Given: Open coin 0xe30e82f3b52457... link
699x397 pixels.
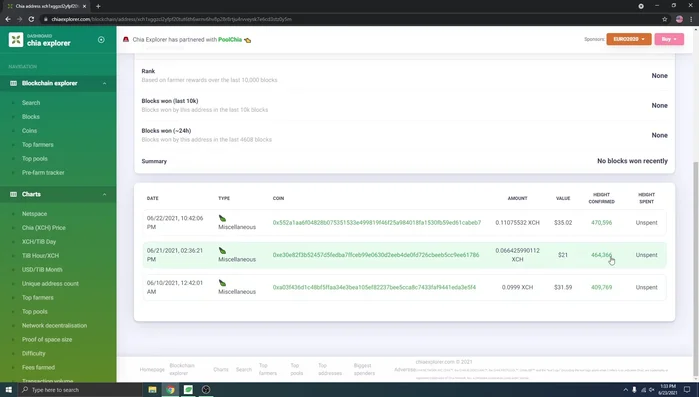Looking at the screenshot, I should tap(376, 255).
